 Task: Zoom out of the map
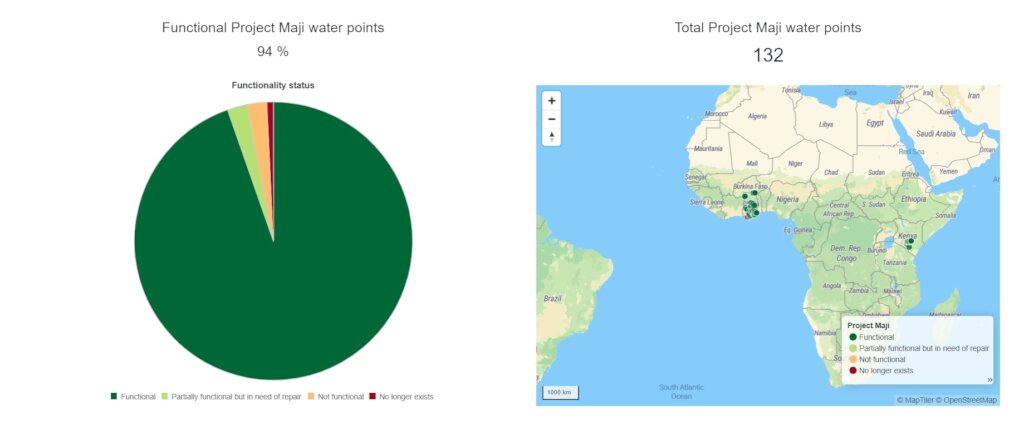tap(552, 119)
